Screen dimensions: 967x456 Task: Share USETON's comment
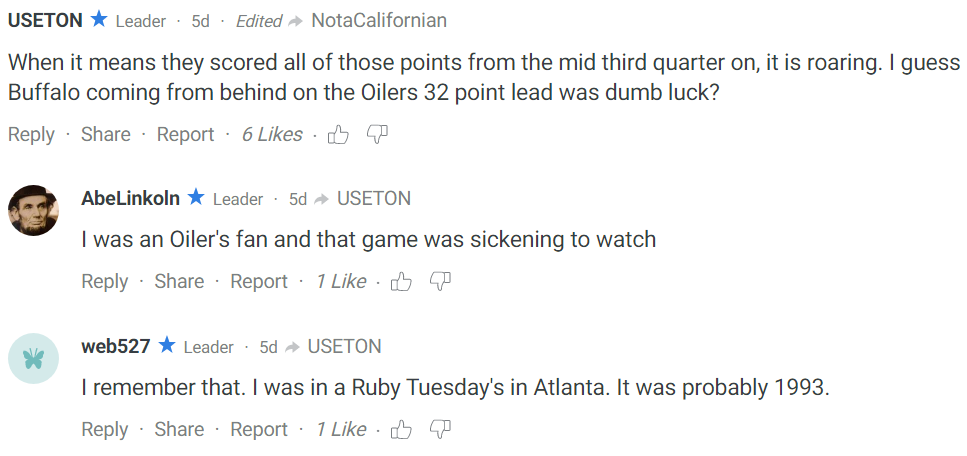(x=105, y=135)
